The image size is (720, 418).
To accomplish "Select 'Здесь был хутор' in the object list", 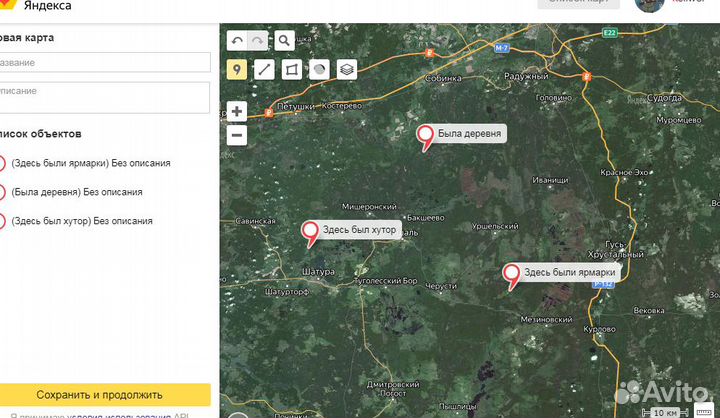I will click(81, 221).
